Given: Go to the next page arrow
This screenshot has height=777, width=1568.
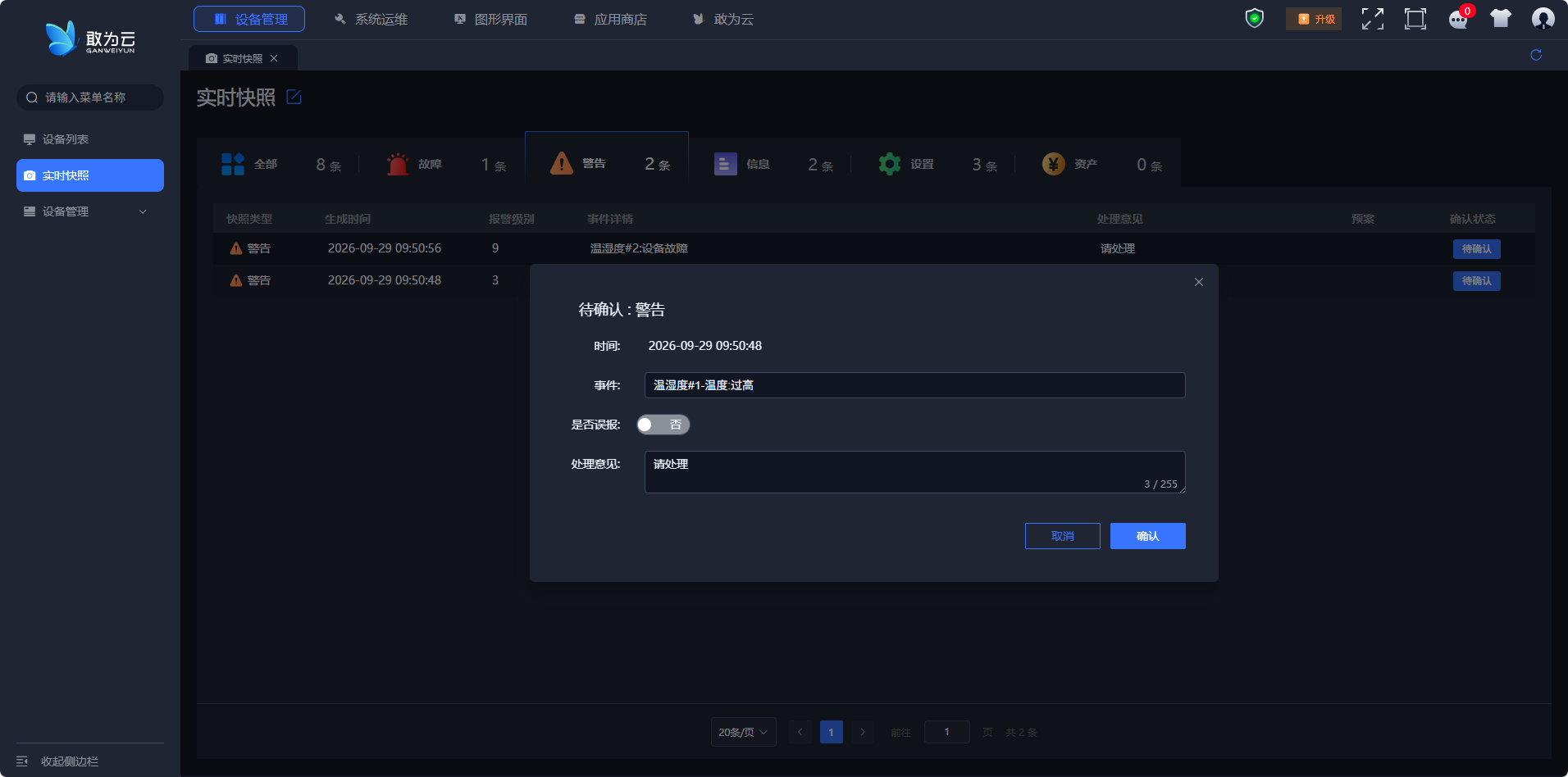Looking at the screenshot, I should pos(863,732).
